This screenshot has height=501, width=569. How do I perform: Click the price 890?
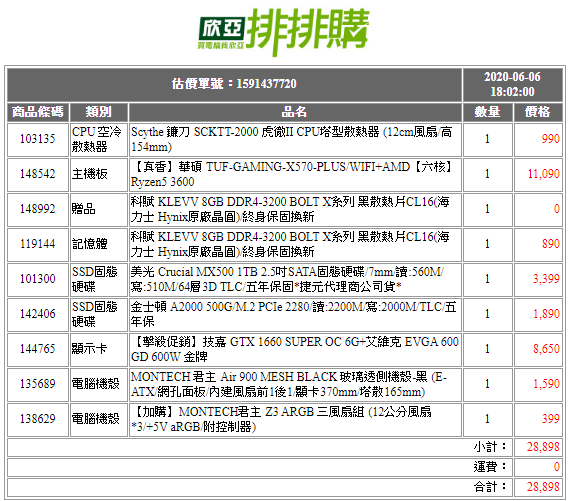click(550, 244)
